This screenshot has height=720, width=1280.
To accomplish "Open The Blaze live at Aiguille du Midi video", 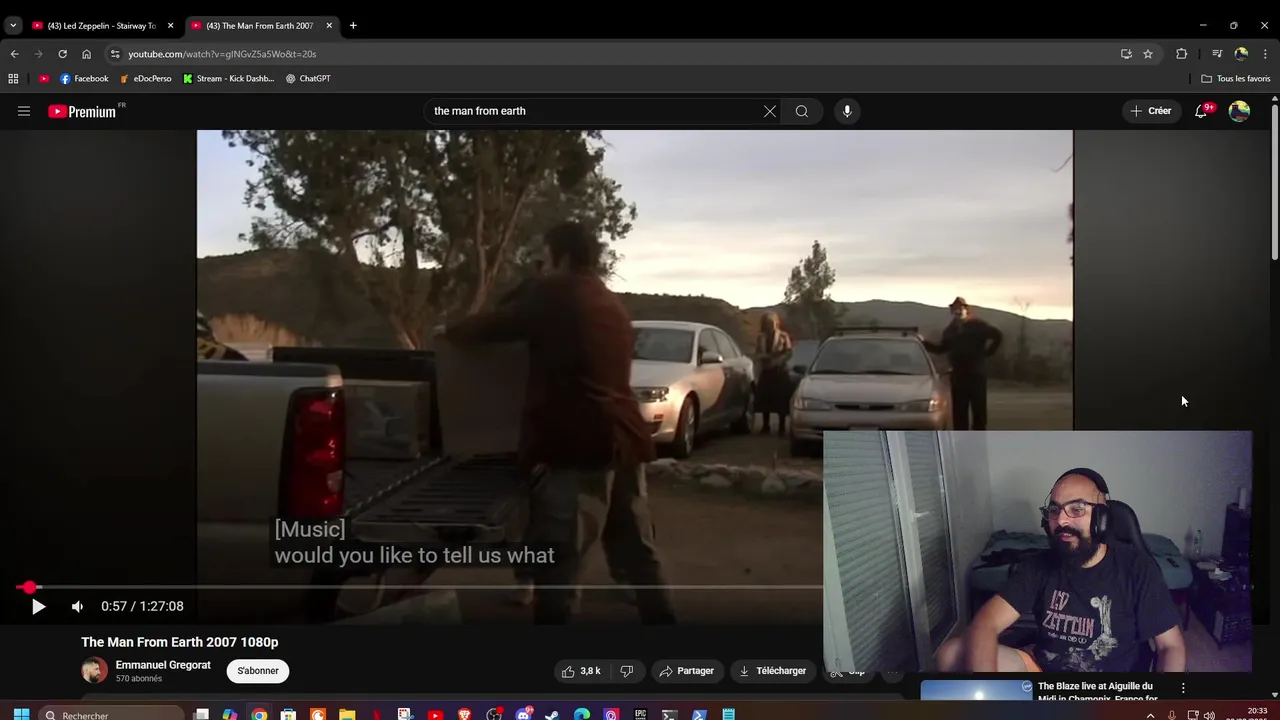I will pos(1097,692).
